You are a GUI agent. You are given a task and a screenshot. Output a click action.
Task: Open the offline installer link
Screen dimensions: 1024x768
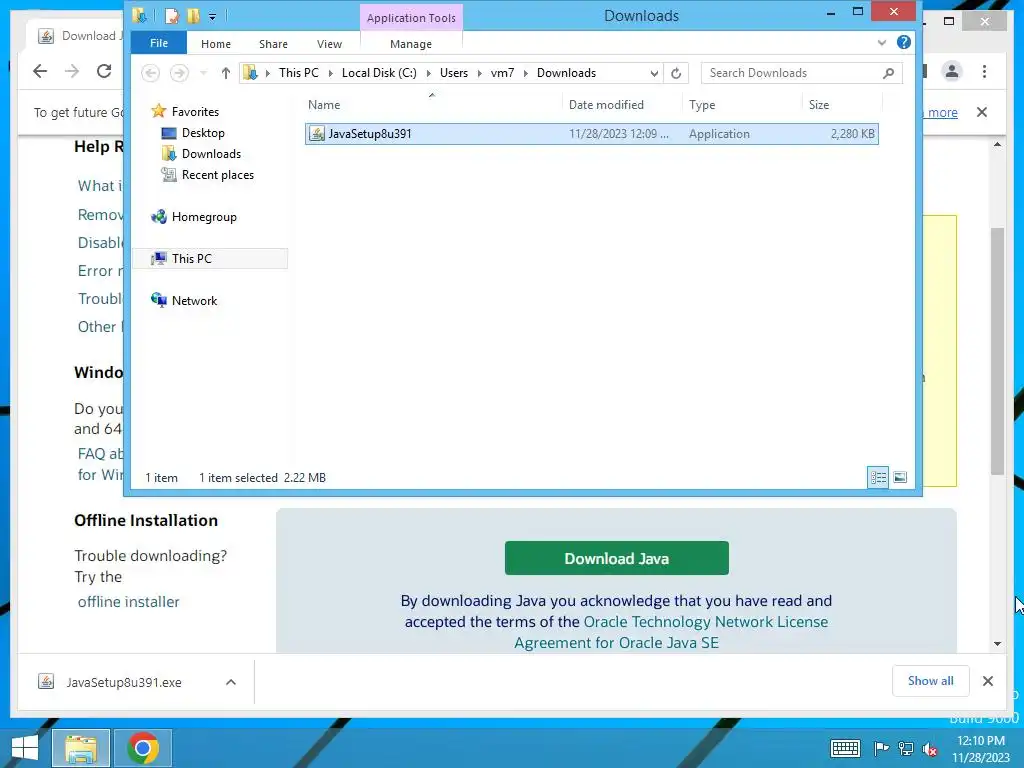[128, 602]
